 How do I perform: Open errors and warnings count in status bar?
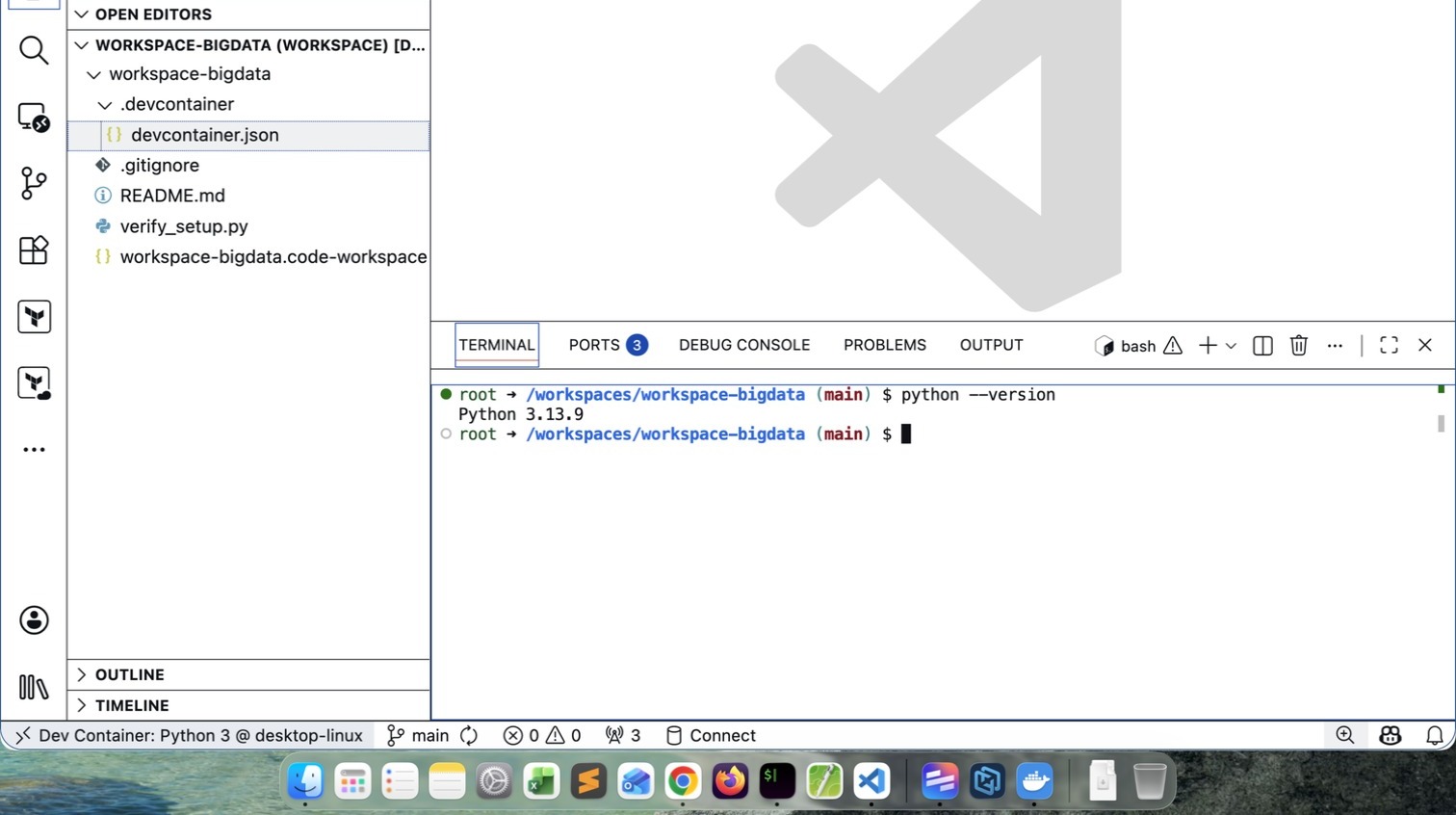click(x=542, y=735)
